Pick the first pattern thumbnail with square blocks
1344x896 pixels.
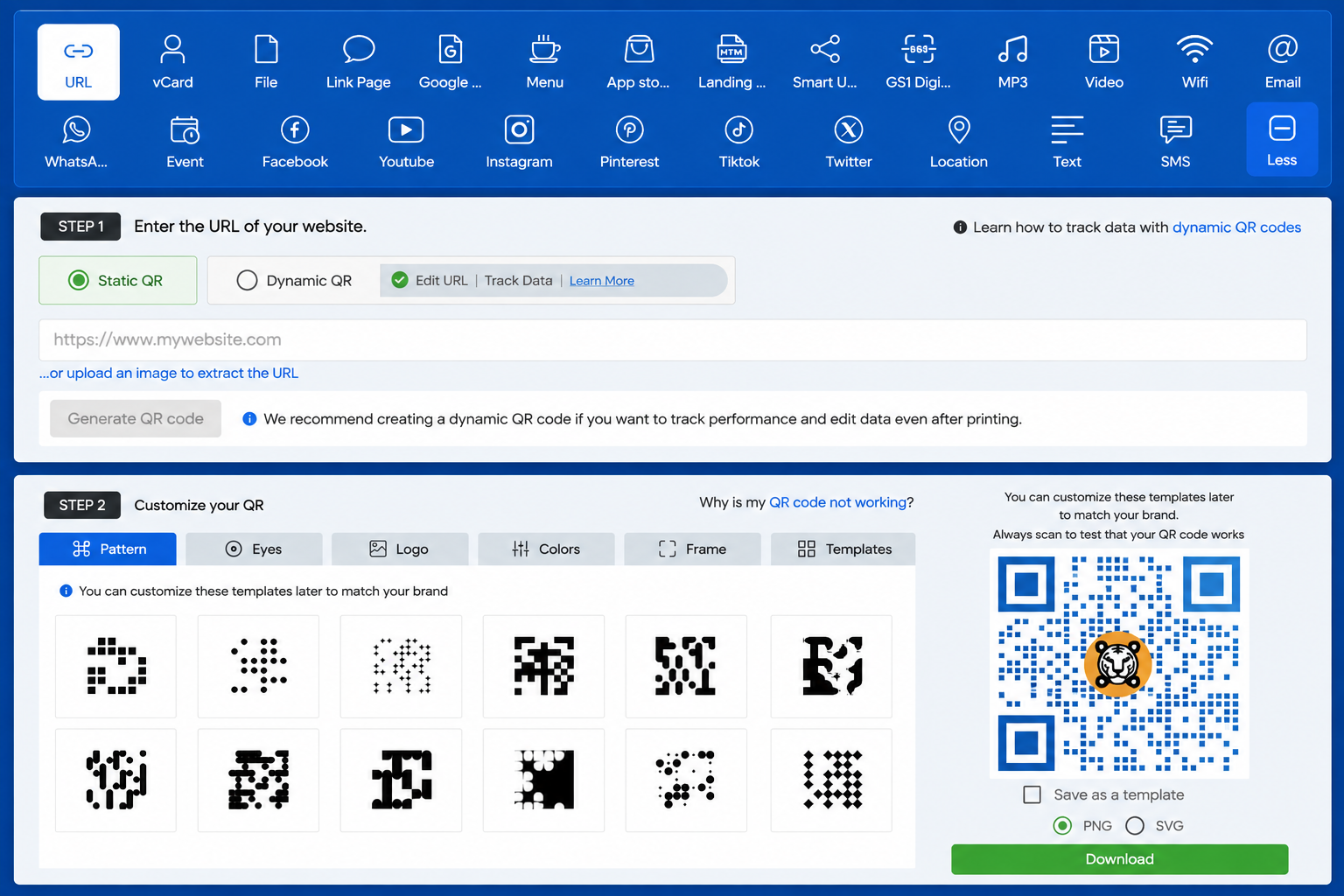click(x=115, y=666)
